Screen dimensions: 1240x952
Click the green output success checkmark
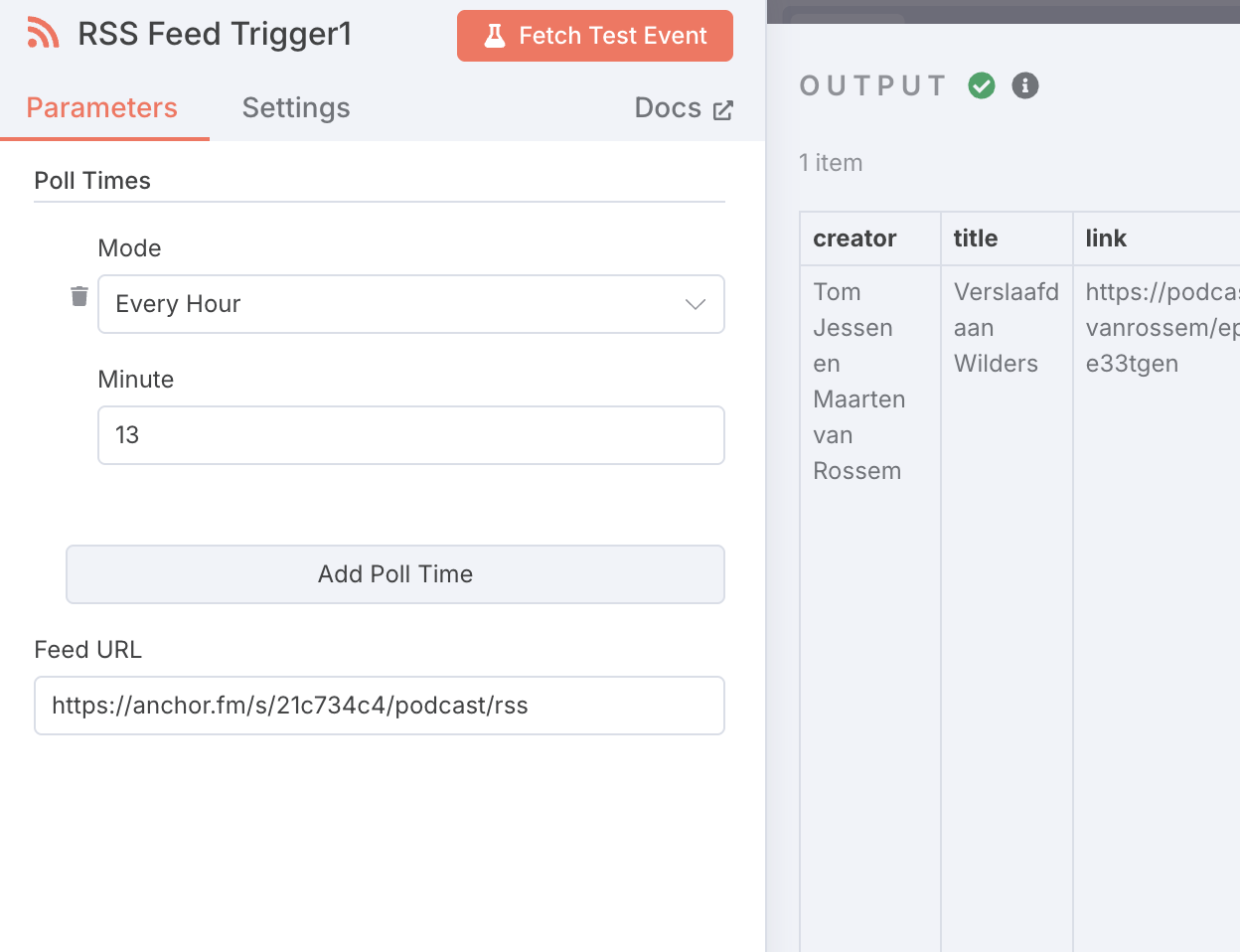[982, 85]
